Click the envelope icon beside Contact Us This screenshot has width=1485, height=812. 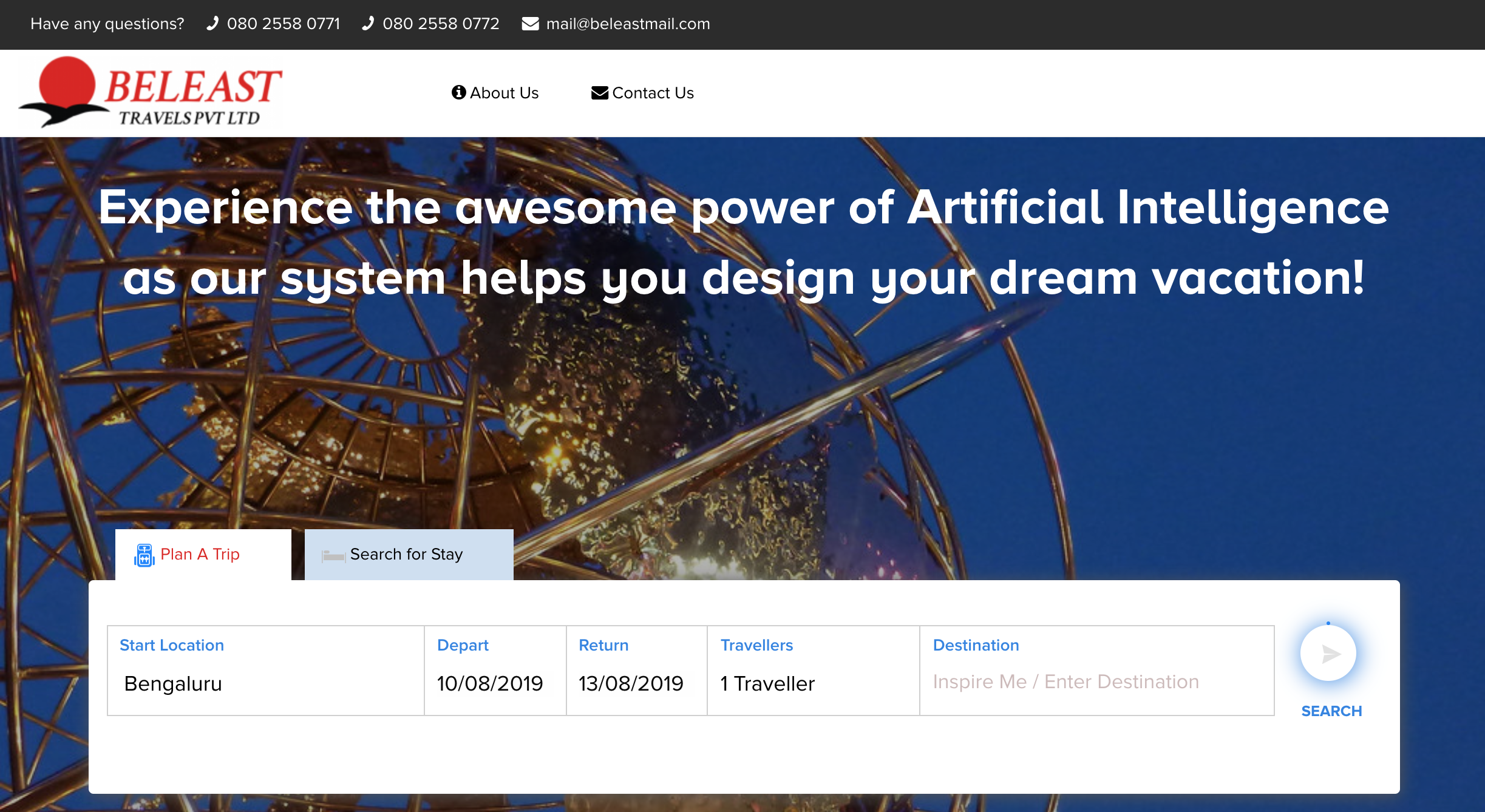coord(600,93)
